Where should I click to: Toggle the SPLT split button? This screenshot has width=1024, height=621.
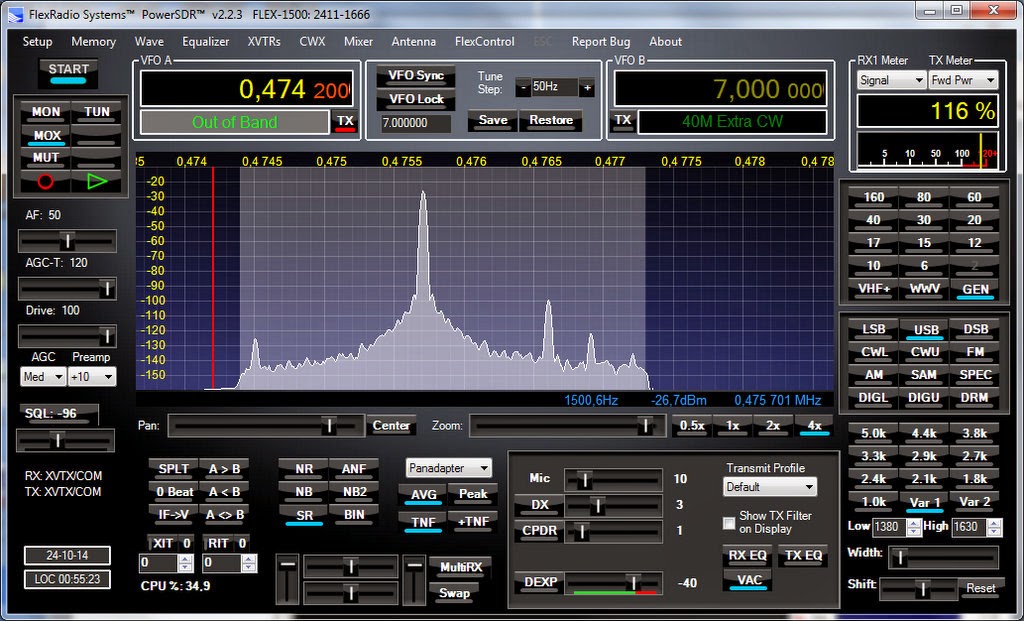174,469
